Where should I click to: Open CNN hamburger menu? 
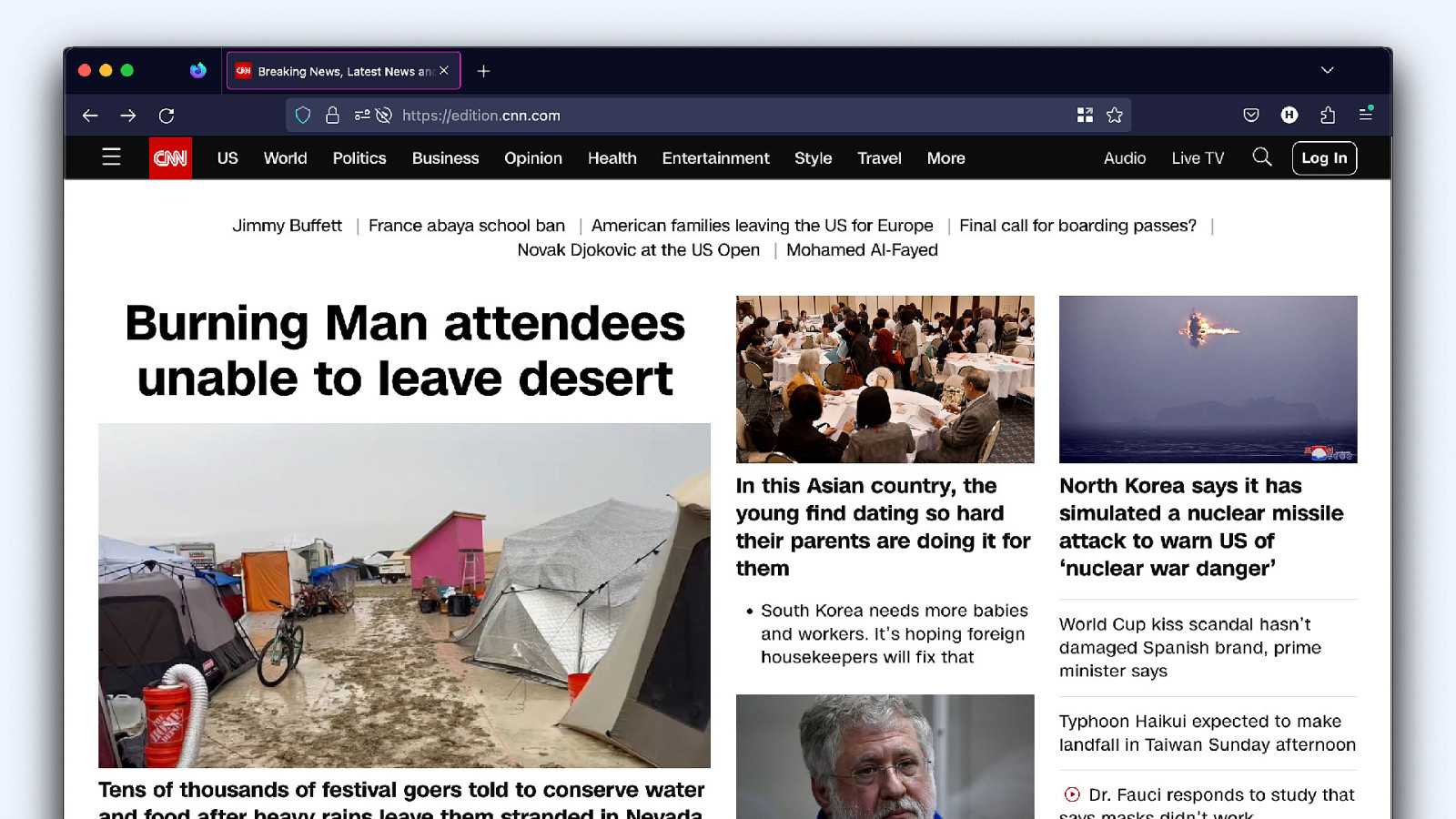(x=111, y=157)
